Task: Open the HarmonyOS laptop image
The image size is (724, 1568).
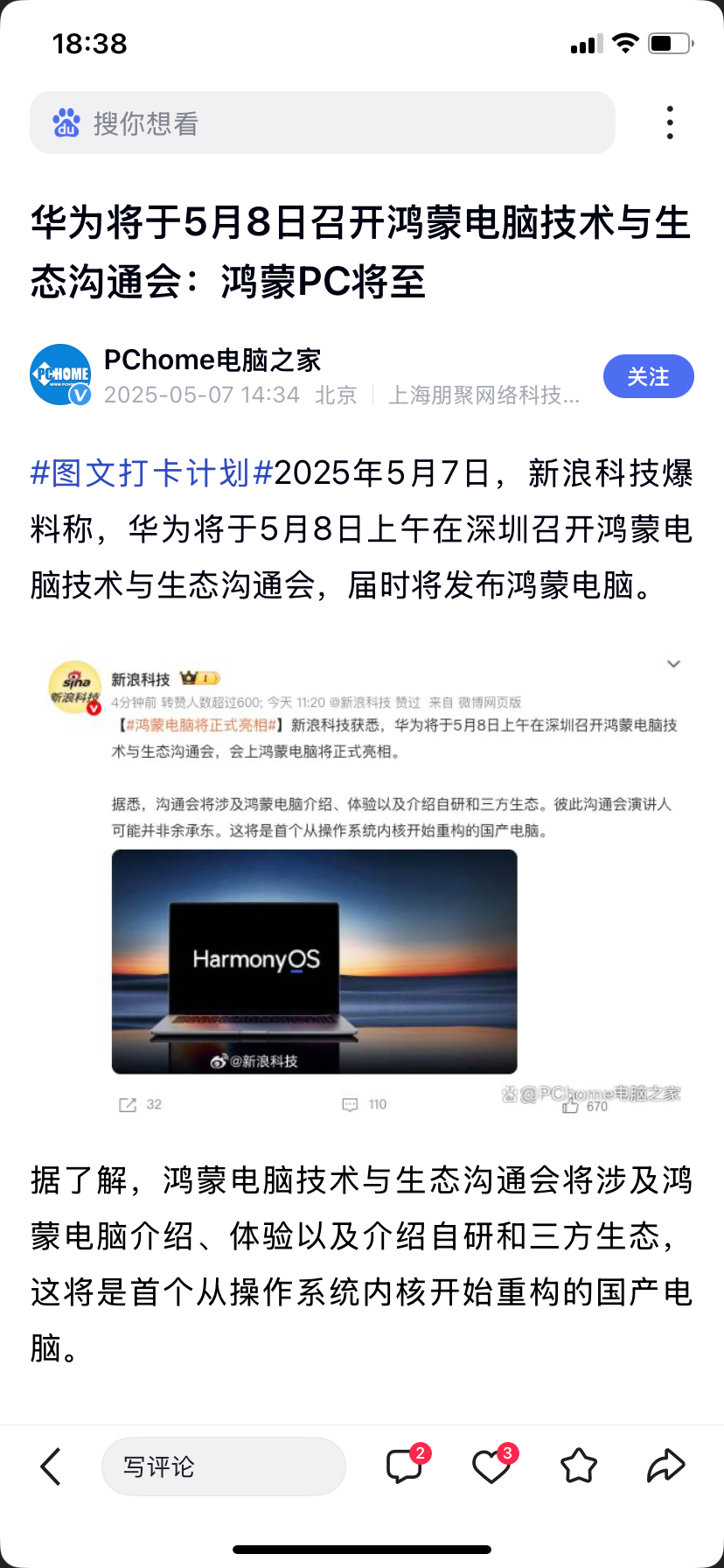Action: pyautogui.click(x=315, y=962)
